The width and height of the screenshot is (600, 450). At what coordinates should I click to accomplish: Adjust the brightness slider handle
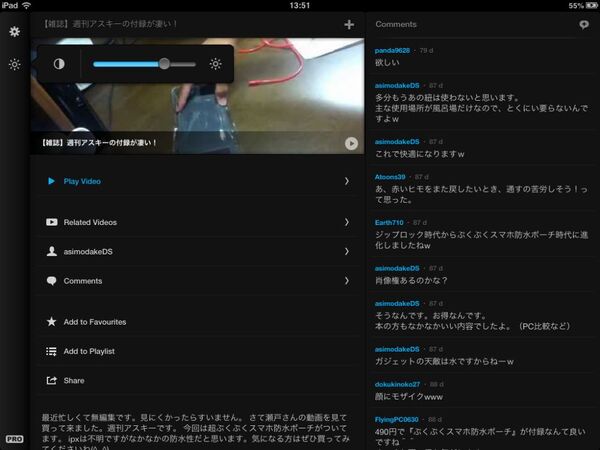coord(164,64)
